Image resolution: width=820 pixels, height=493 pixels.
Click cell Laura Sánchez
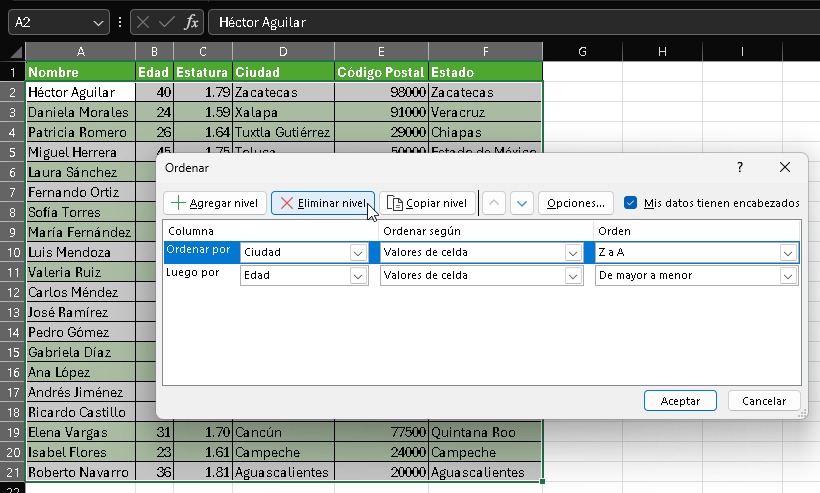pos(81,172)
